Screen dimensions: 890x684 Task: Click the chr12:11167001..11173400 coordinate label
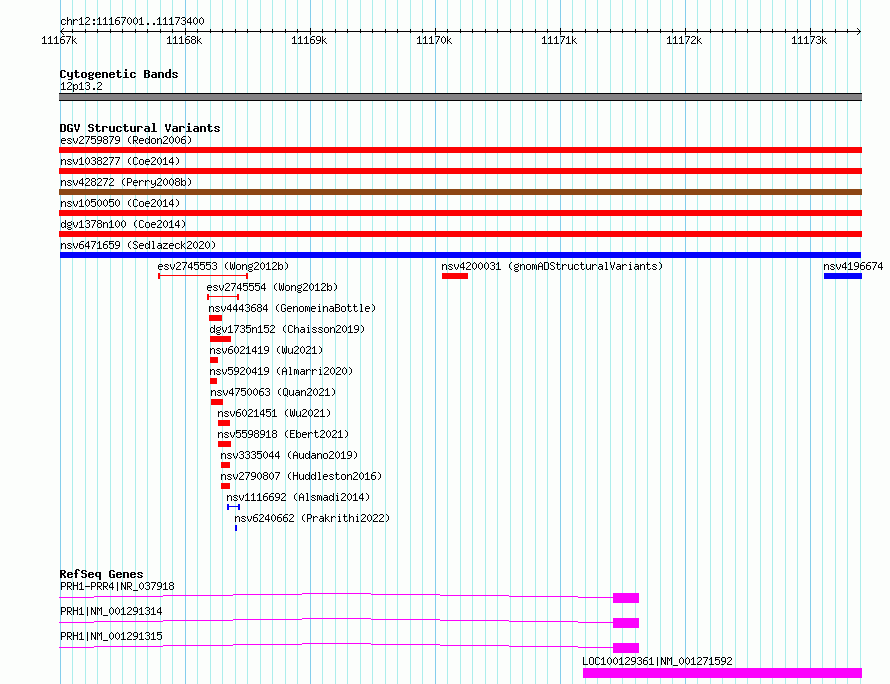132,22
